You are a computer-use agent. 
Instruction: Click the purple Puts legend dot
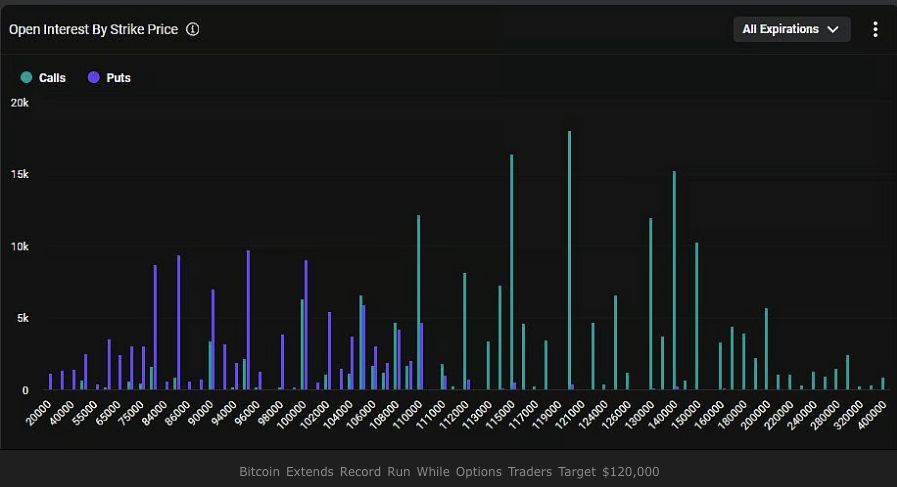(x=94, y=77)
